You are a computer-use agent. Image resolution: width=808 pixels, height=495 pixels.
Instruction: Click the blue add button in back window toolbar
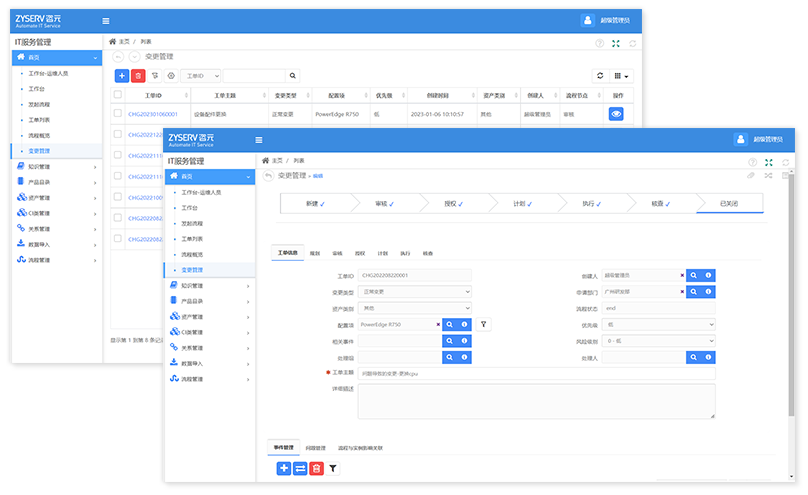click(122, 76)
